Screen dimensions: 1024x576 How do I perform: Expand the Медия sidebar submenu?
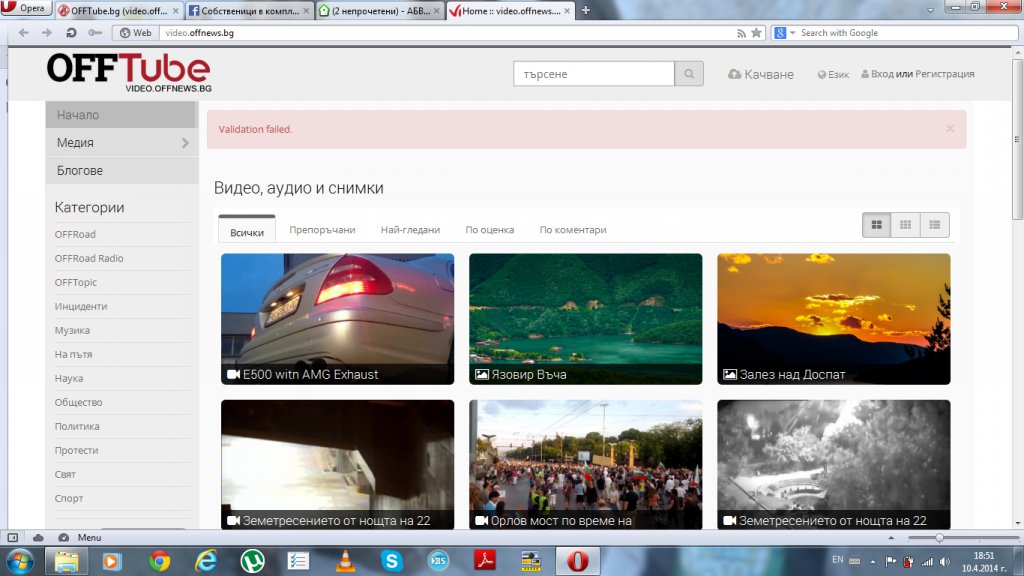(x=185, y=143)
